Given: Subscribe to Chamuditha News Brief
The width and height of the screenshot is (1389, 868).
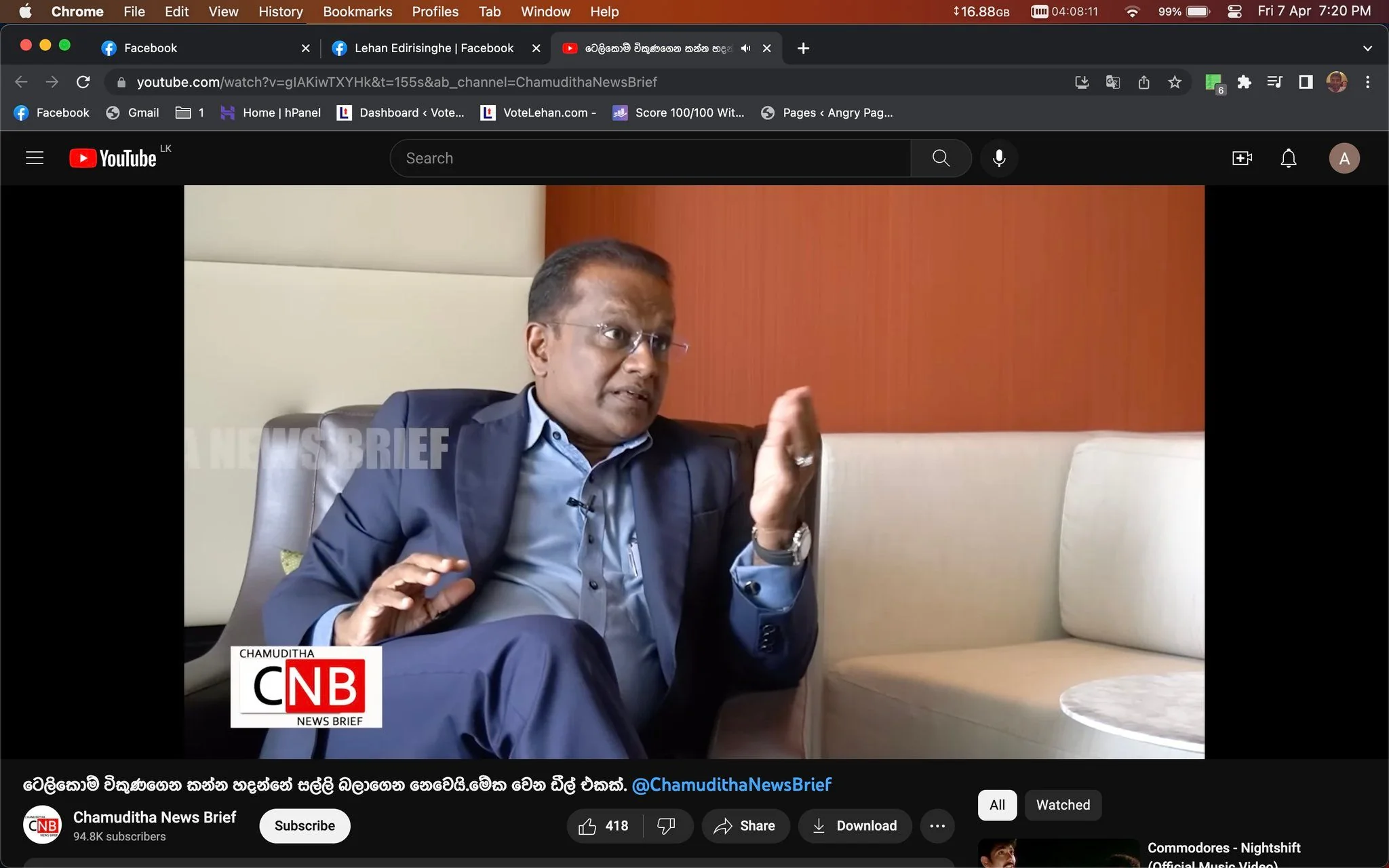Looking at the screenshot, I should point(305,826).
